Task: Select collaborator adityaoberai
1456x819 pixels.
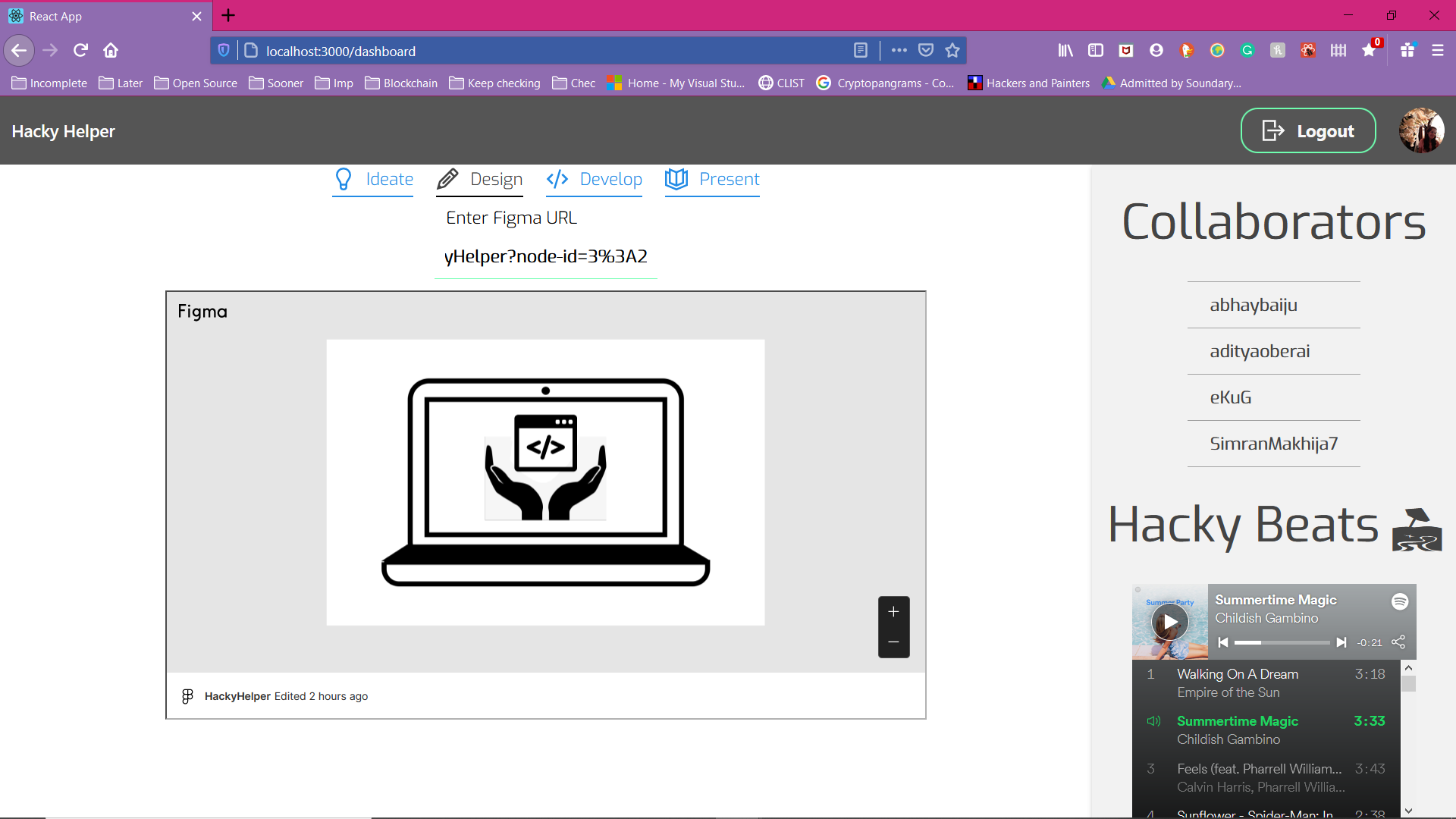Action: [x=1260, y=351]
